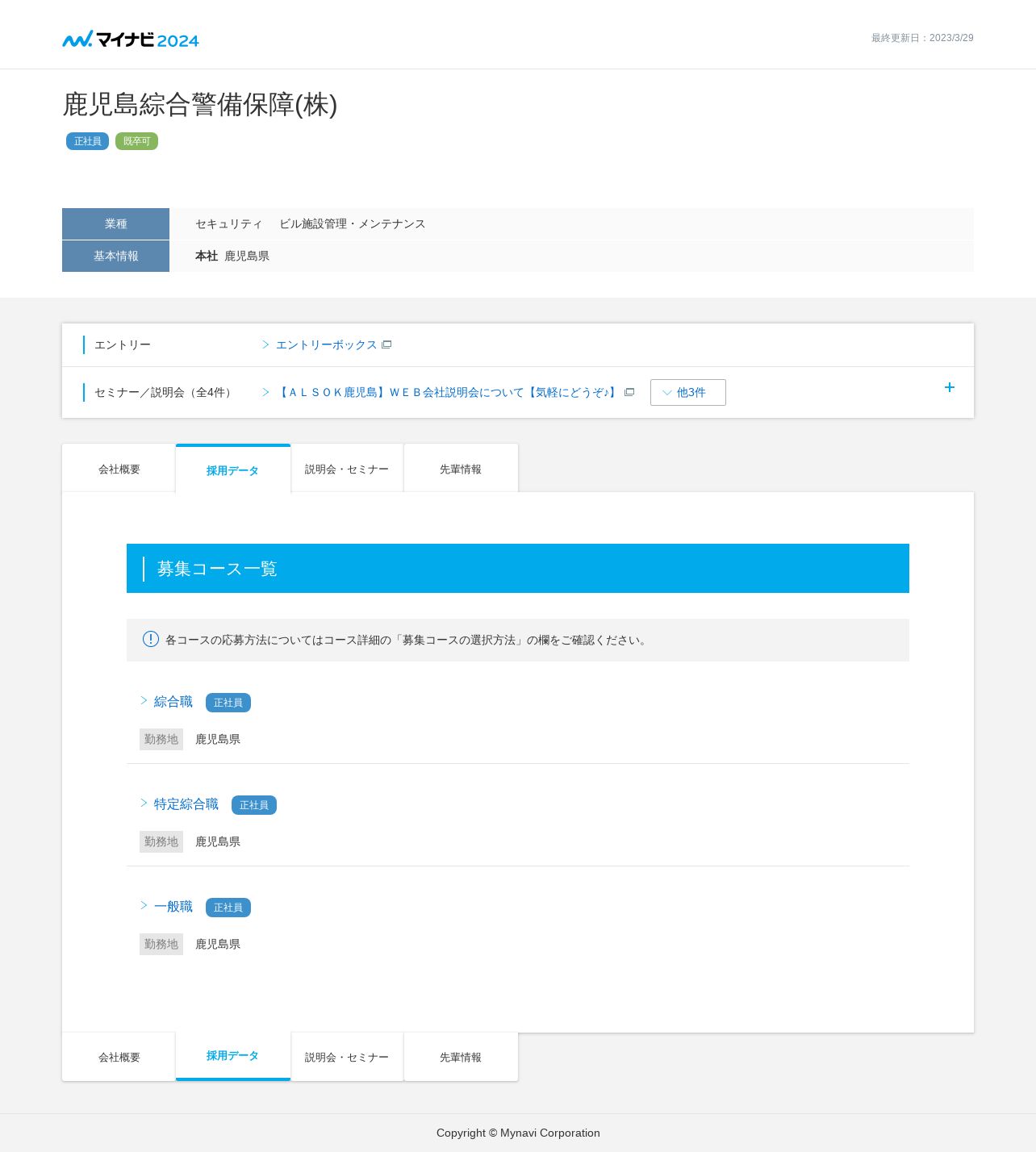This screenshot has height=1152, width=1036.
Task: Click the 正社員 tag under company name
Action: pyautogui.click(x=87, y=141)
